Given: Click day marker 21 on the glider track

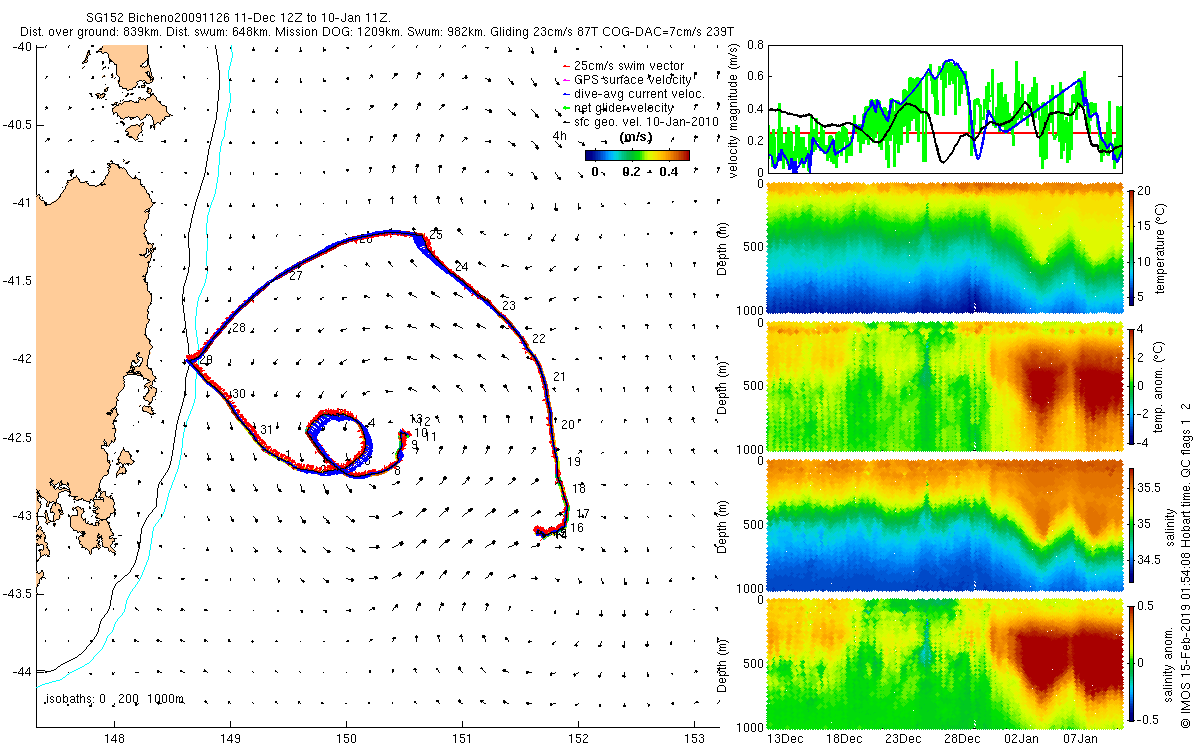Looking at the screenshot, I should (559, 376).
